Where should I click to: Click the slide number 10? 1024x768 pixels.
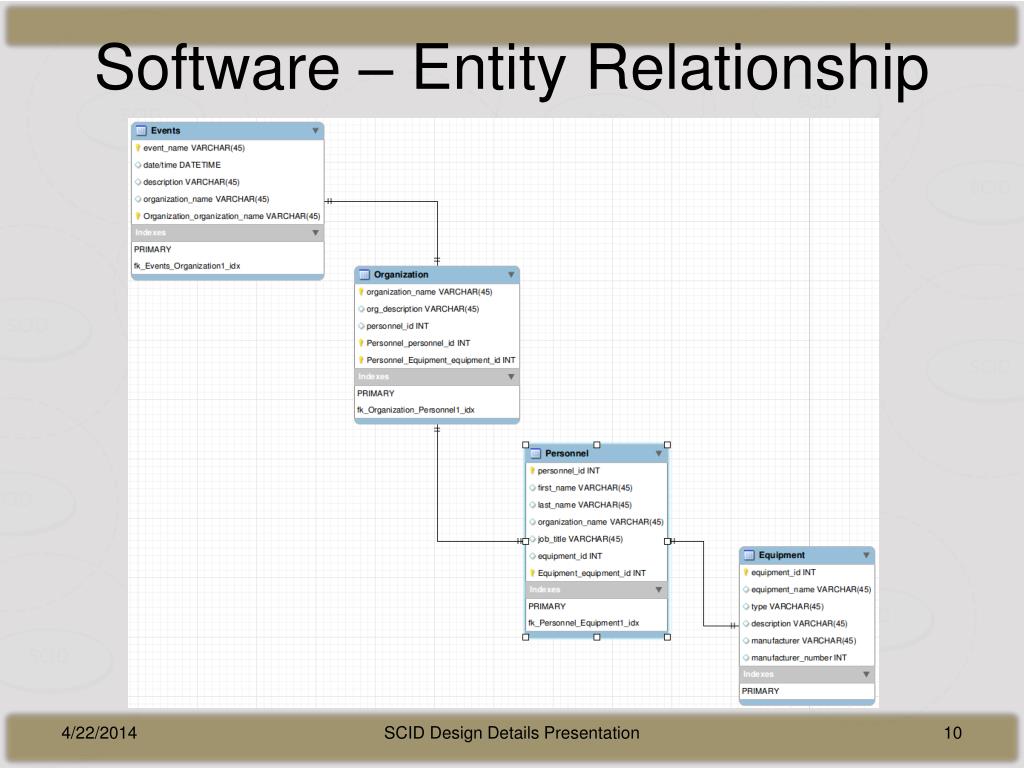click(x=953, y=733)
